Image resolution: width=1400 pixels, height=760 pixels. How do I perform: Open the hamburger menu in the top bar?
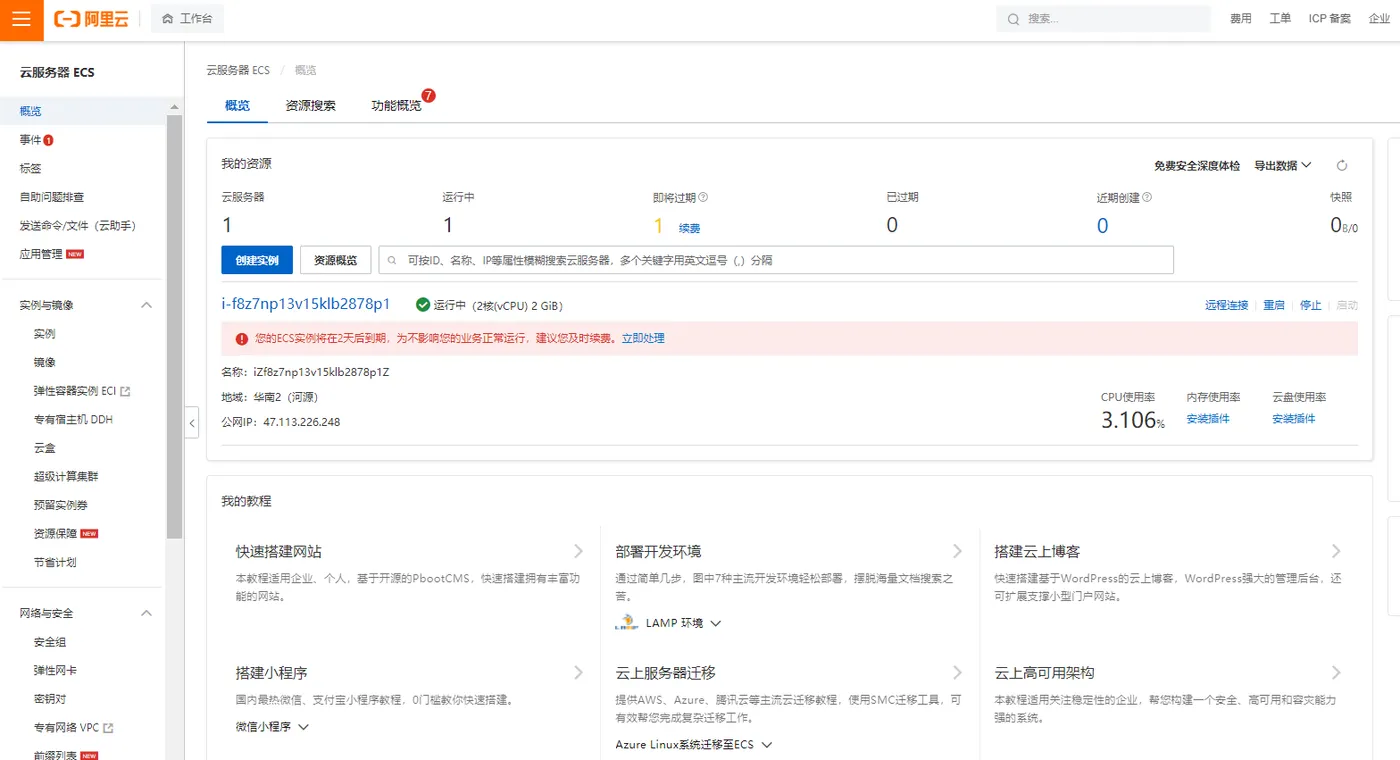pos(21,19)
